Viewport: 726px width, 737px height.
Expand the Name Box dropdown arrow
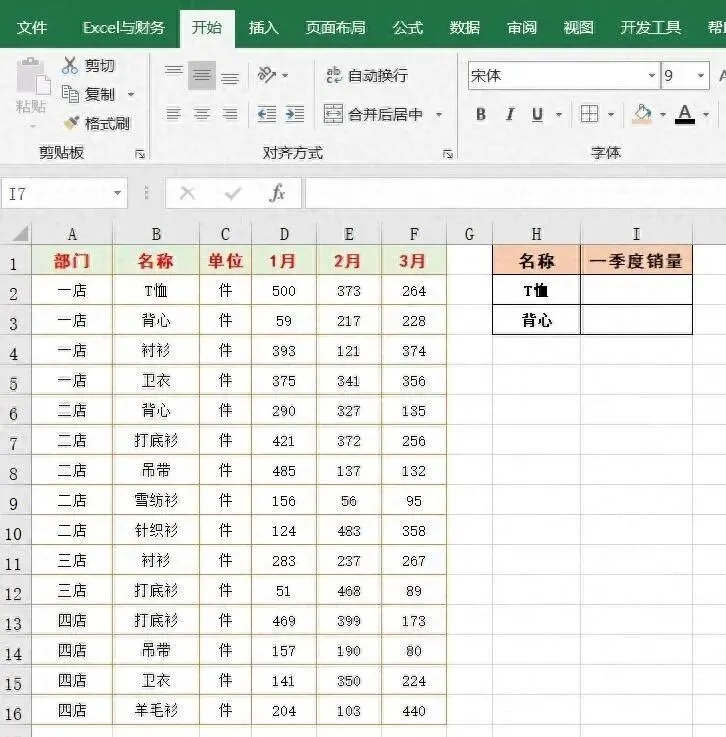pos(117,193)
